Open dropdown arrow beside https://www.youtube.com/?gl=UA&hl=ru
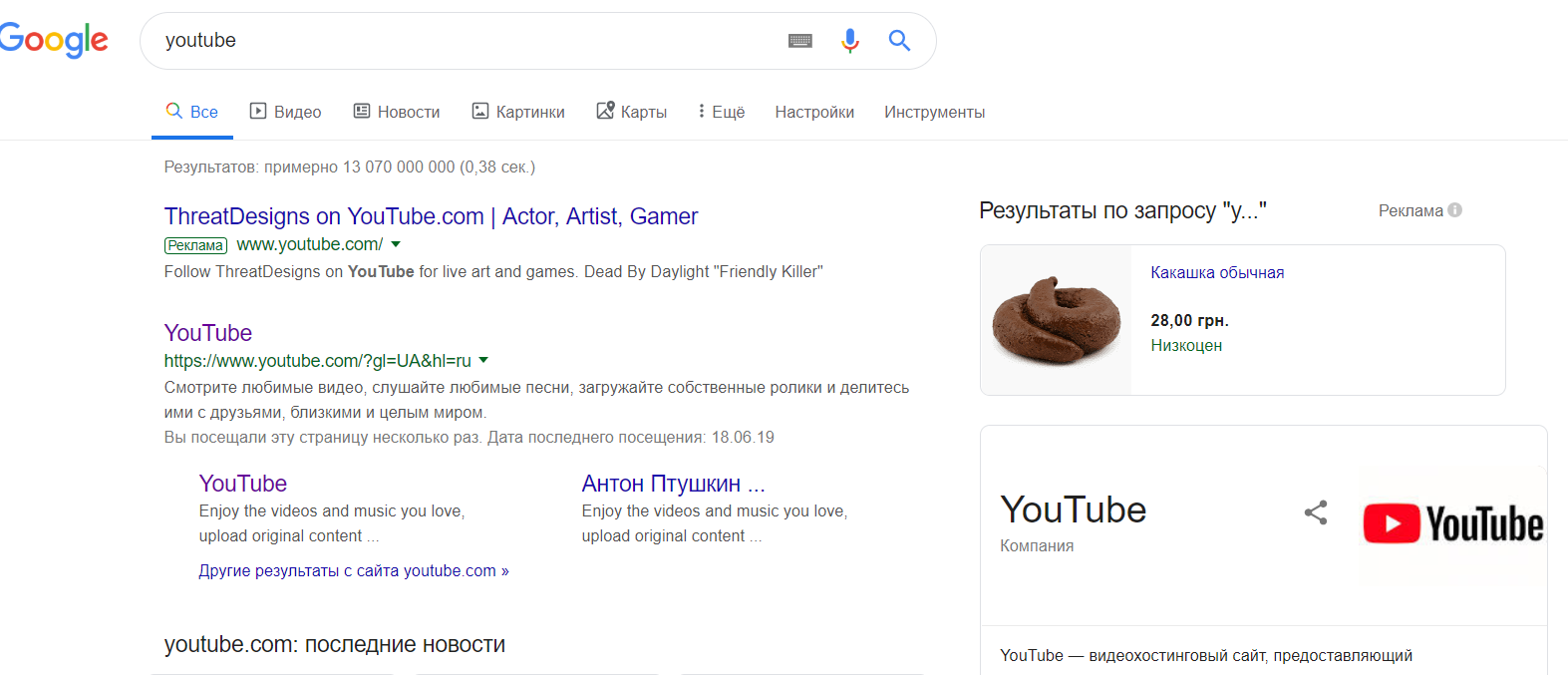Viewport: 1568px width, 675px height. 483,360
